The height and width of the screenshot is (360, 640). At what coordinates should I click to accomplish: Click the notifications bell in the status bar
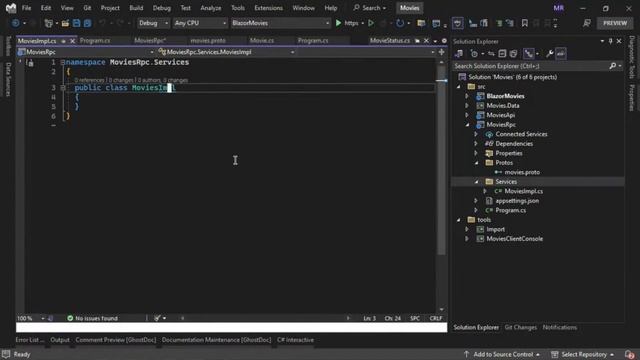click(629, 354)
